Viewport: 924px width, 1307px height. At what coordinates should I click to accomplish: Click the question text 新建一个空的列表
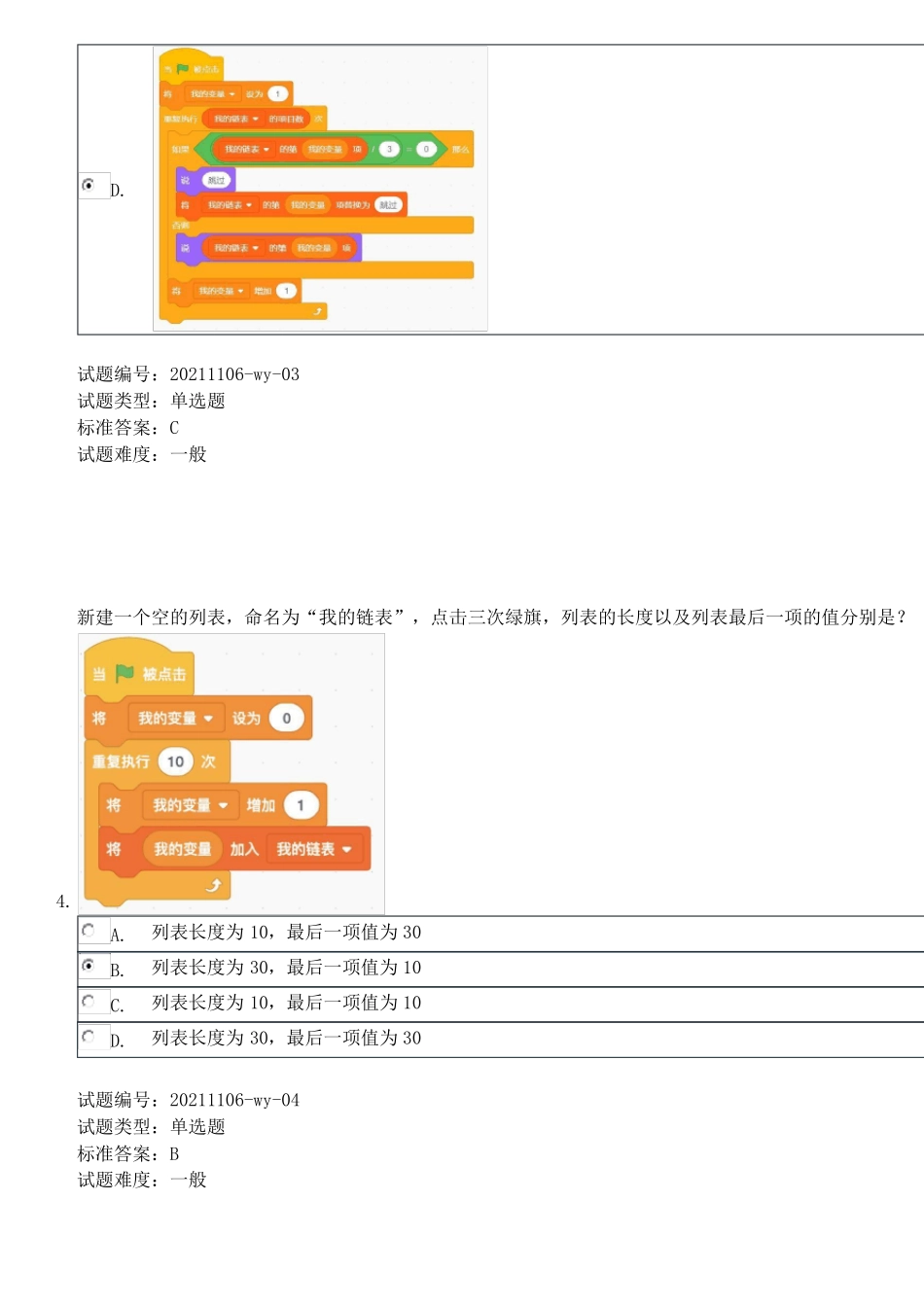491,617
